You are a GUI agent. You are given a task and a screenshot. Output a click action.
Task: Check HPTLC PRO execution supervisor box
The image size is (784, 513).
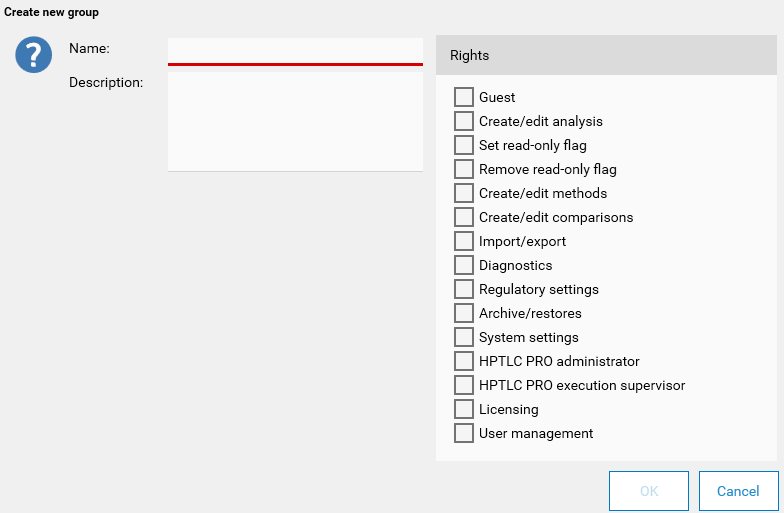tap(464, 385)
